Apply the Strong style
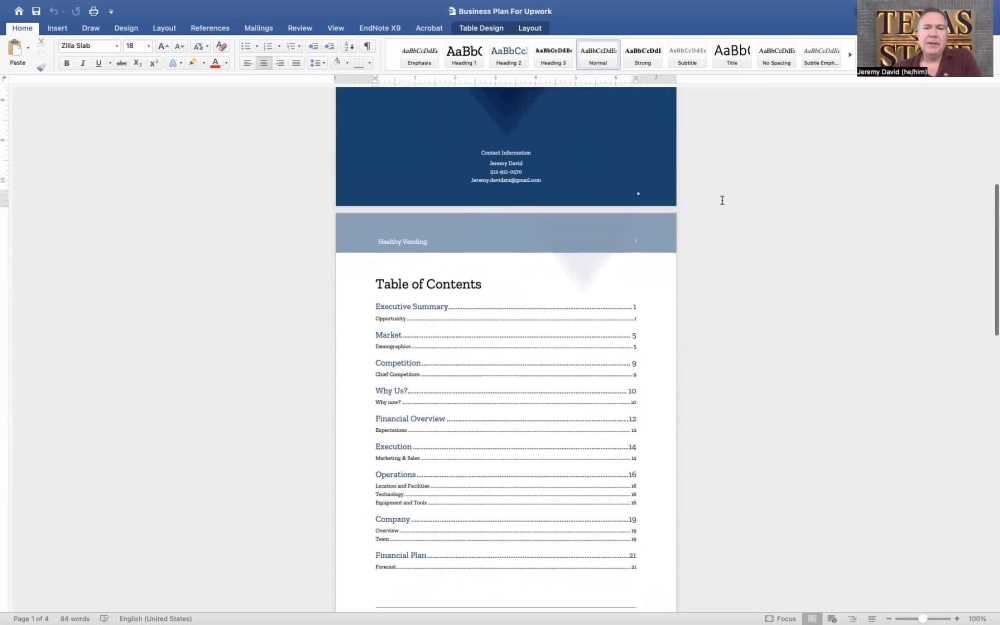The width and height of the screenshot is (1000, 625). pos(643,55)
